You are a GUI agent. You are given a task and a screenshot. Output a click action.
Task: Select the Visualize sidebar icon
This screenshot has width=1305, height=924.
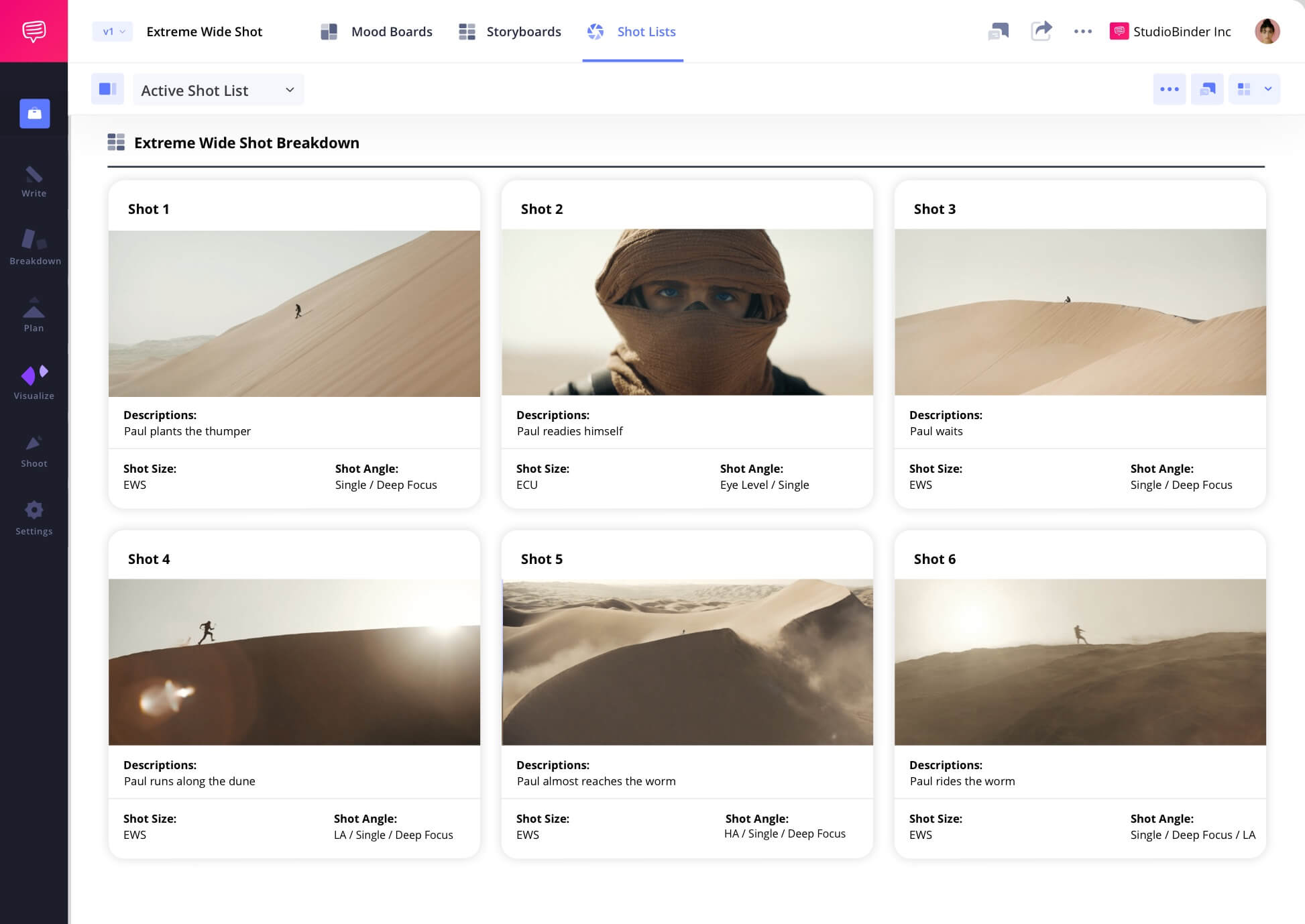pyautogui.click(x=34, y=382)
